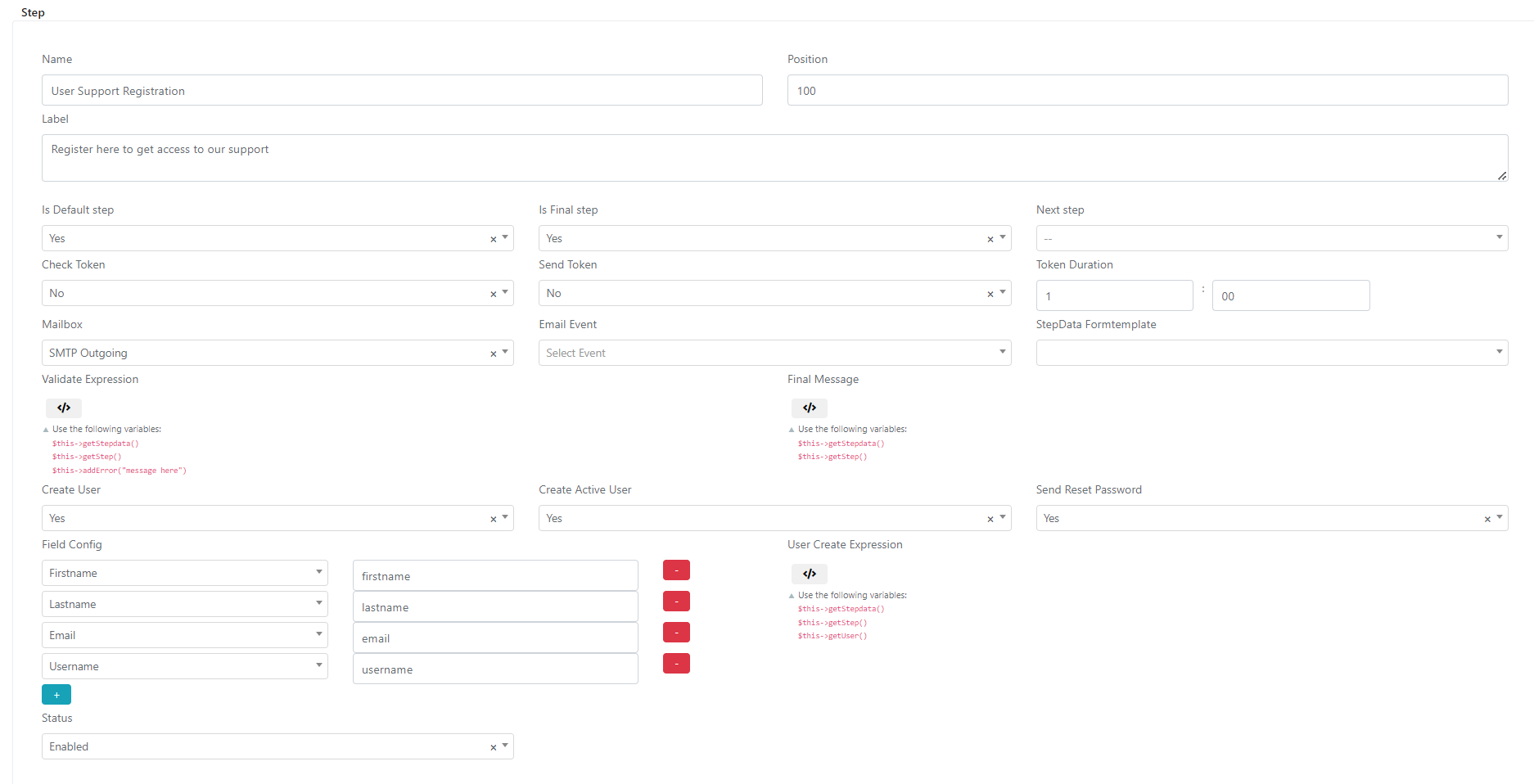Image resolution: width=1534 pixels, height=784 pixels.
Task: Open the Final Message code editor icon
Action: point(810,408)
